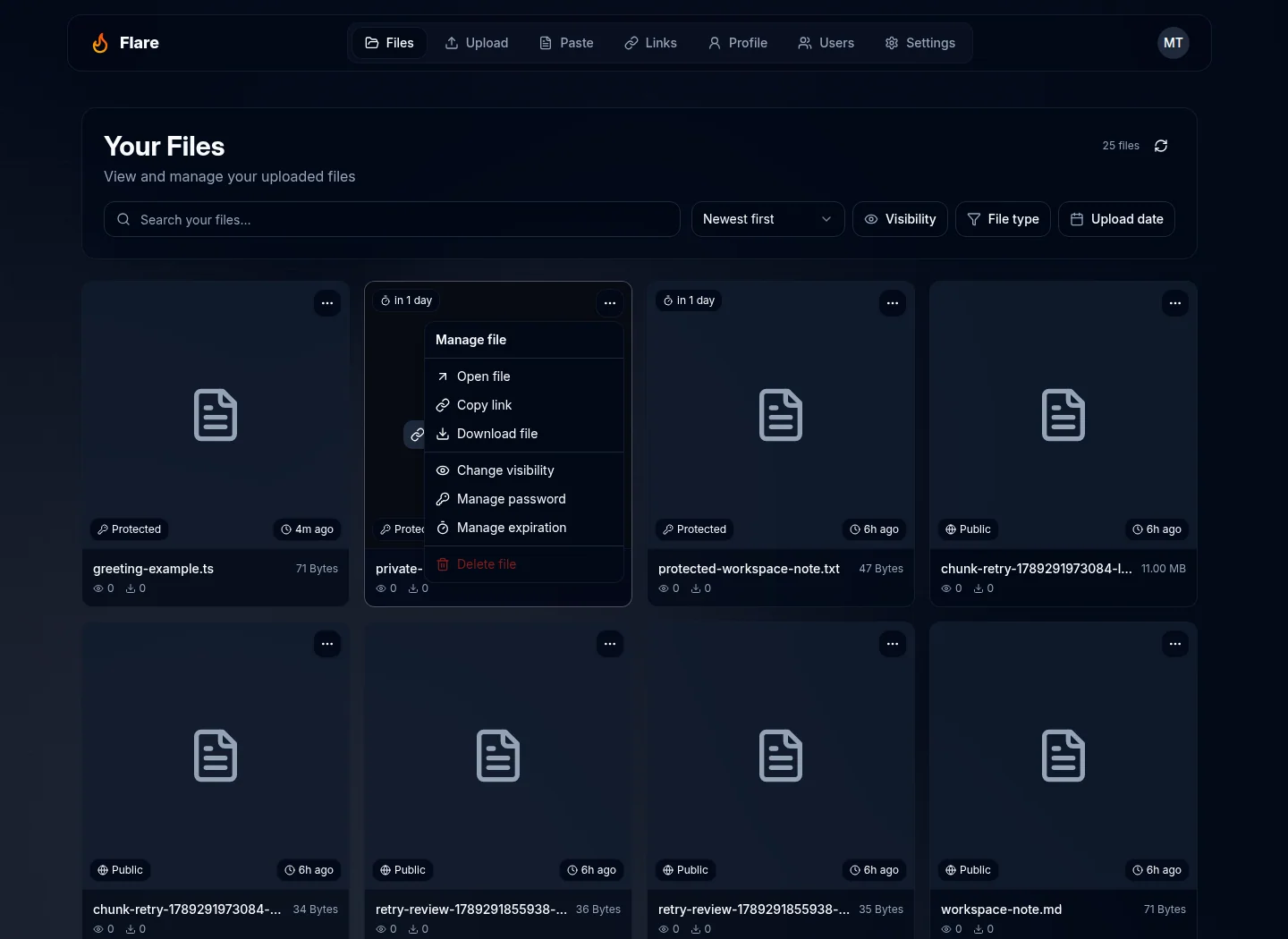Open the options menu for the 35 Bytes retry-review file
Viewport: 1288px width, 939px height.
coord(893,644)
